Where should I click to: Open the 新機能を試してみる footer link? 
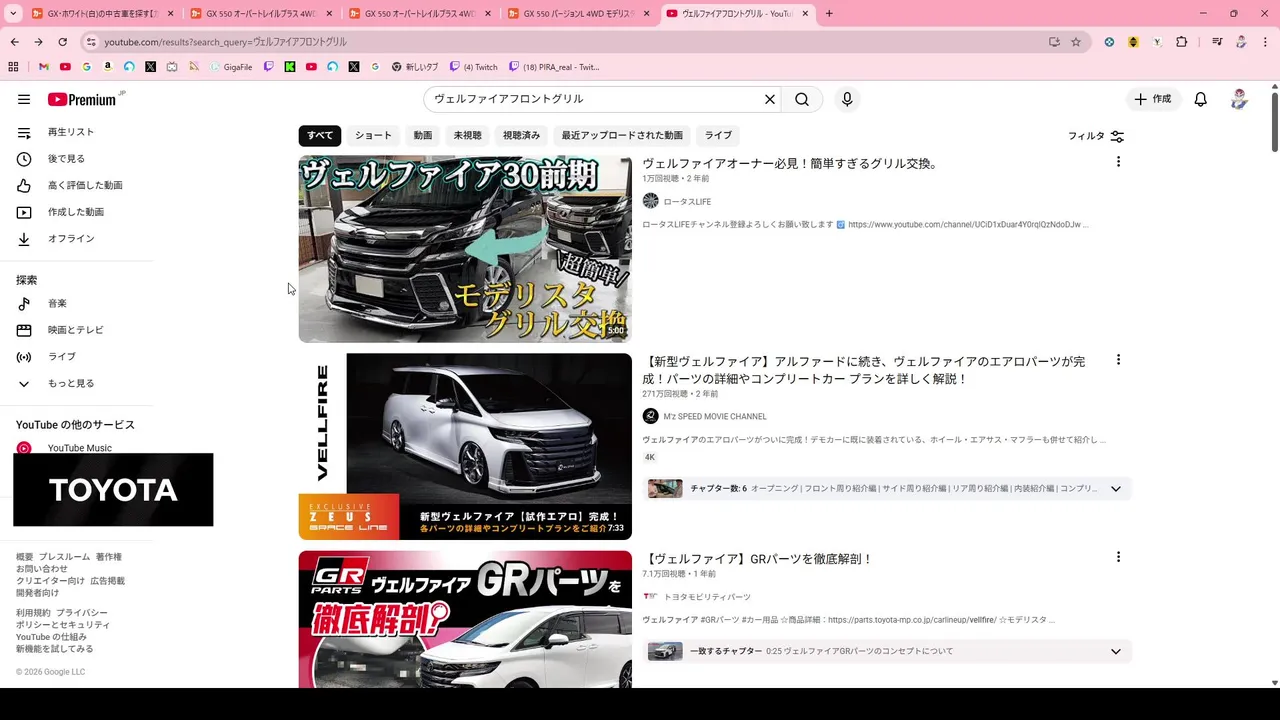point(54,649)
